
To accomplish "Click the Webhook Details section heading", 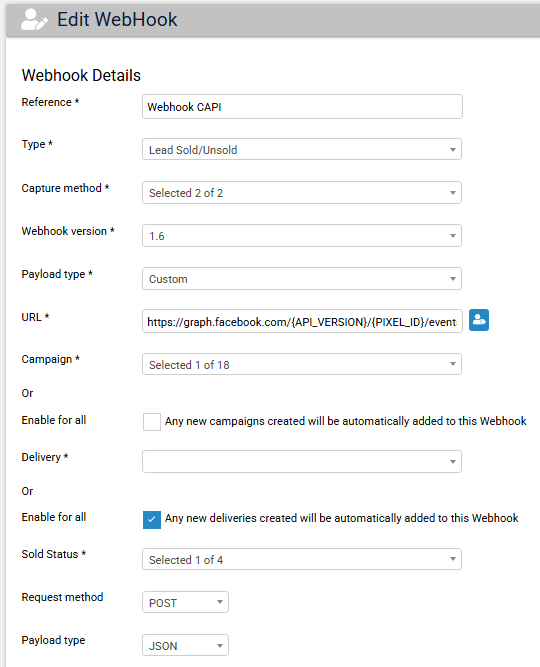I will tap(81, 75).
